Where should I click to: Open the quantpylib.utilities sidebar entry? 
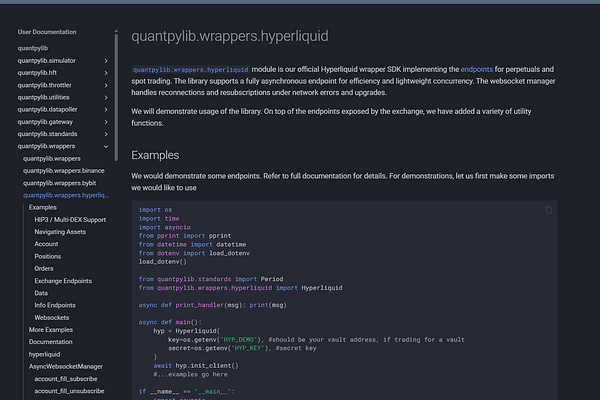44,97
